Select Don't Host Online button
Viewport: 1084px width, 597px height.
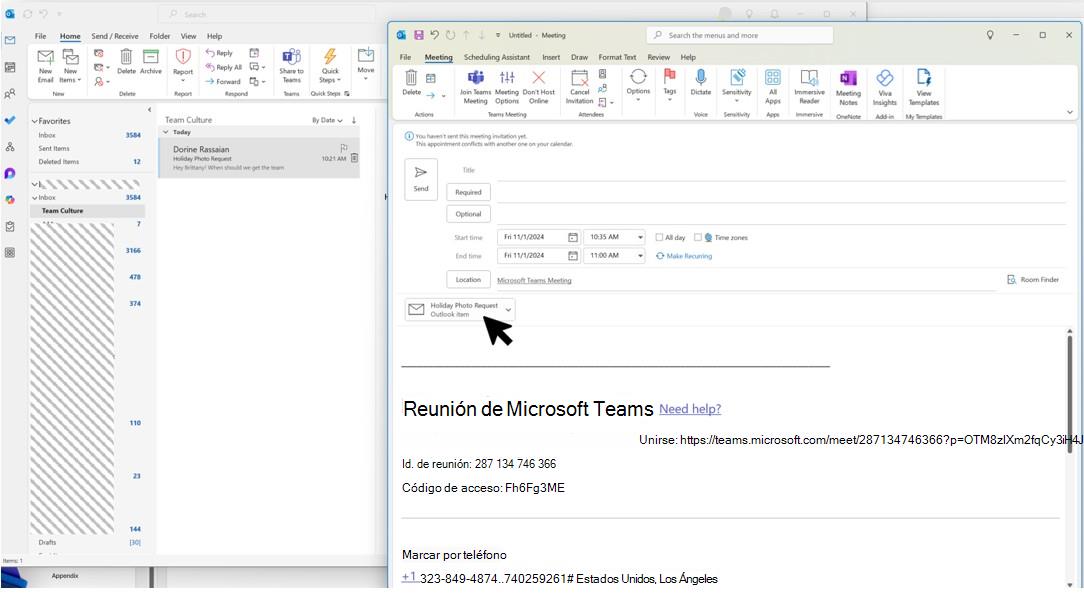[539, 87]
